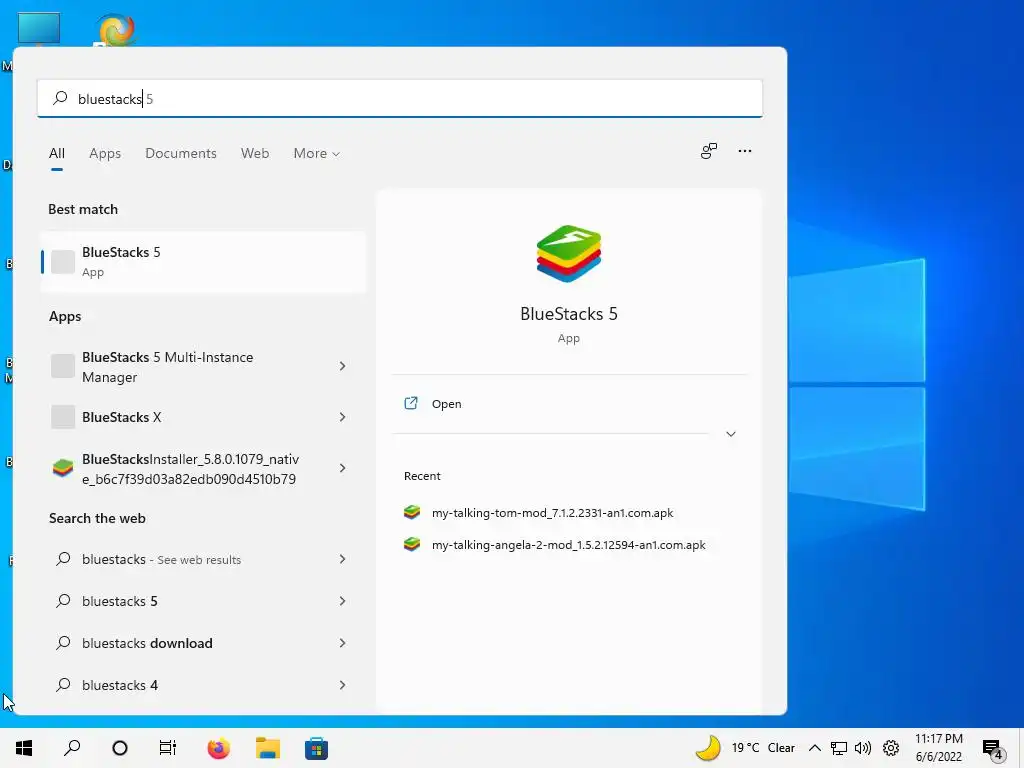Open the three-dot options menu
The height and width of the screenshot is (768, 1024).
[744, 151]
